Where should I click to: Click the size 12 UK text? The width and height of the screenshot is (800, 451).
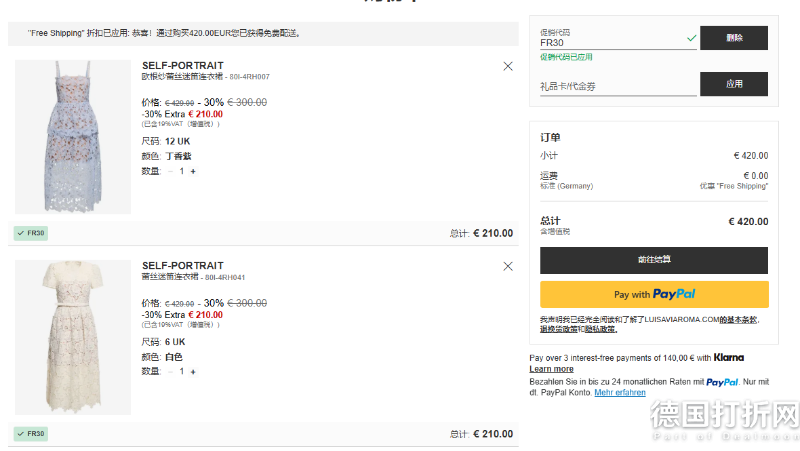click(x=177, y=141)
